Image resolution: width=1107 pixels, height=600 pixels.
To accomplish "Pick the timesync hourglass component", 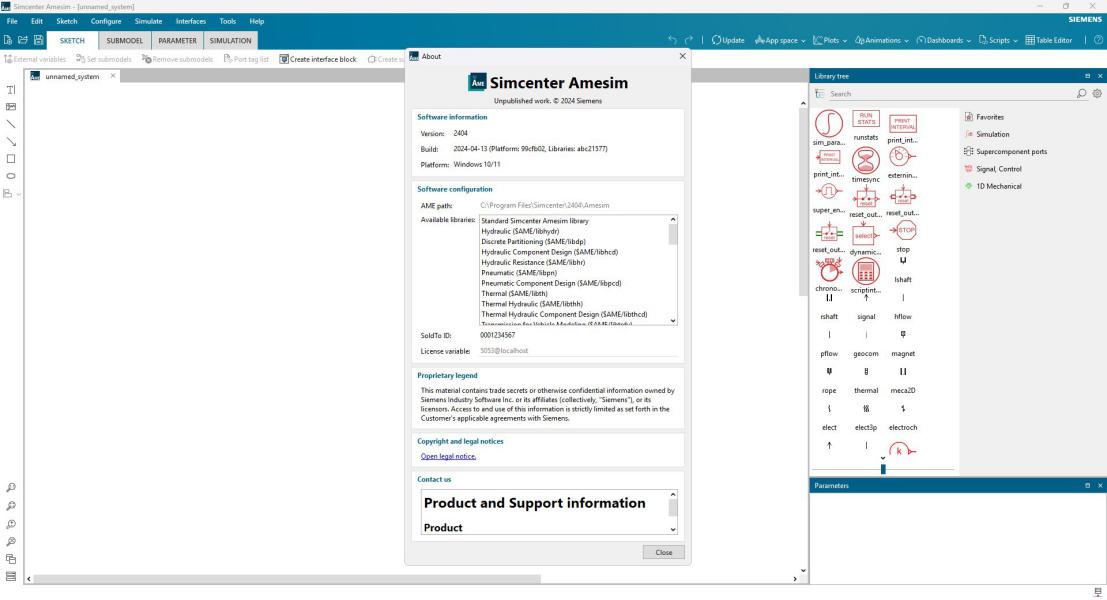I will [x=866, y=160].
